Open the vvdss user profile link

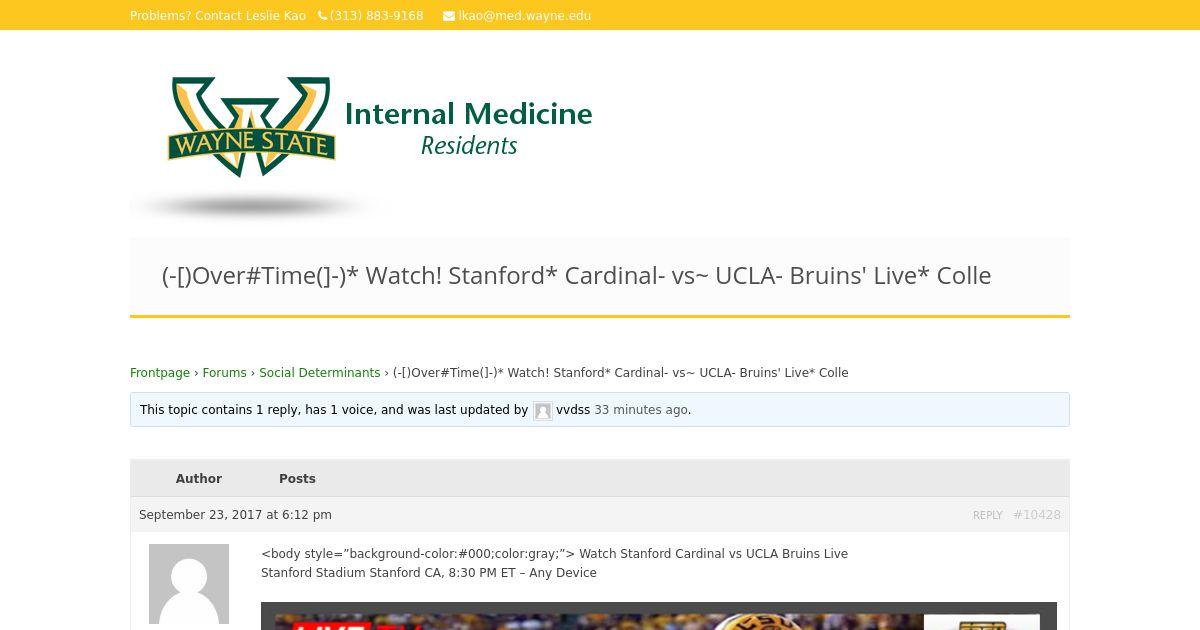click(573, 410)
